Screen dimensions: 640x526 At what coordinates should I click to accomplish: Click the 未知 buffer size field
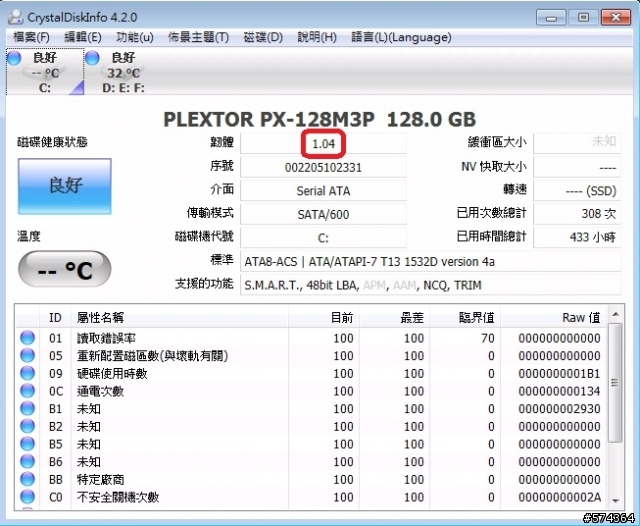click(577, 143)
